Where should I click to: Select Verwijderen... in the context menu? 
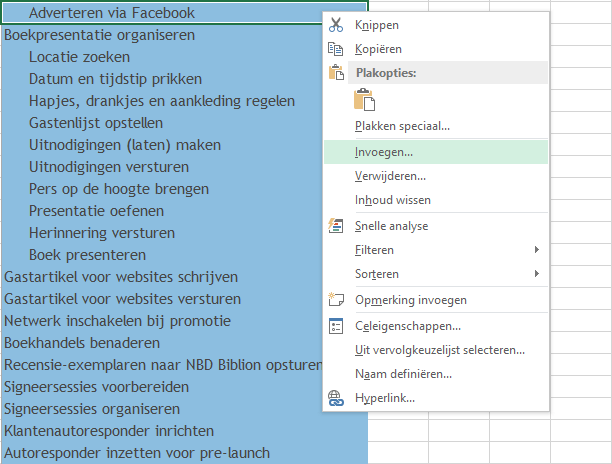click(x=390, y=176)
